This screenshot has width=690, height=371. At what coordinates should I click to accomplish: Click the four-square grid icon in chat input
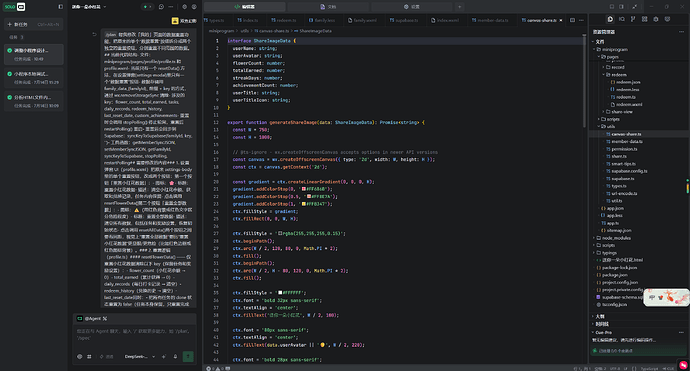pos(89,356)
